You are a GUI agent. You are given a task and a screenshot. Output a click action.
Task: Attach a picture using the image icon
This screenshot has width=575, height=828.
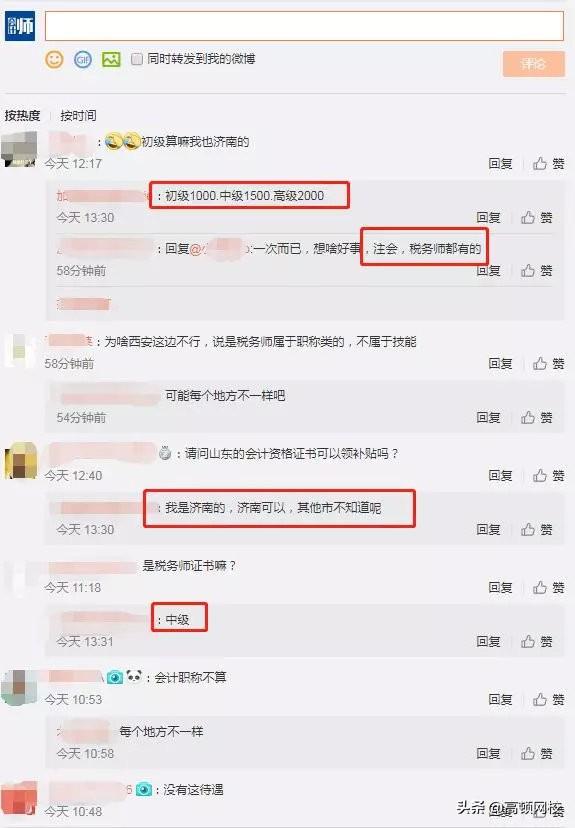[111, 59]
